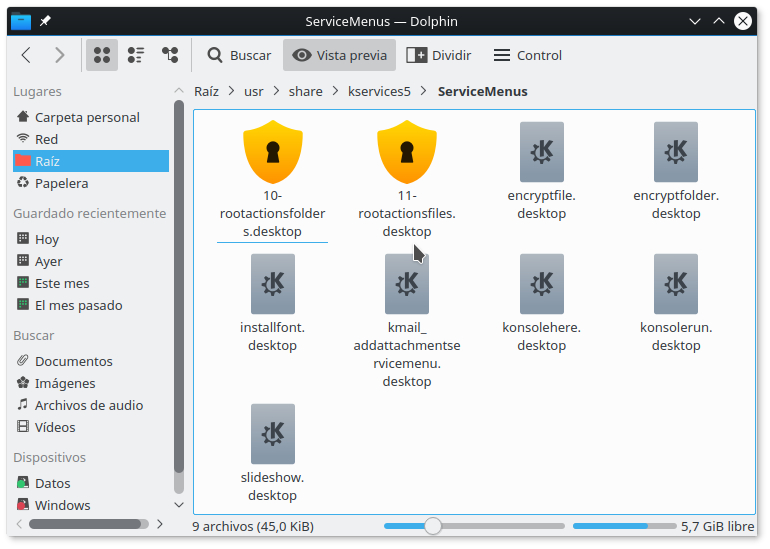770x549 pixels.
Task: Expand the arrow after Raíz breadcrumb
Action: (x=231, y=91)
